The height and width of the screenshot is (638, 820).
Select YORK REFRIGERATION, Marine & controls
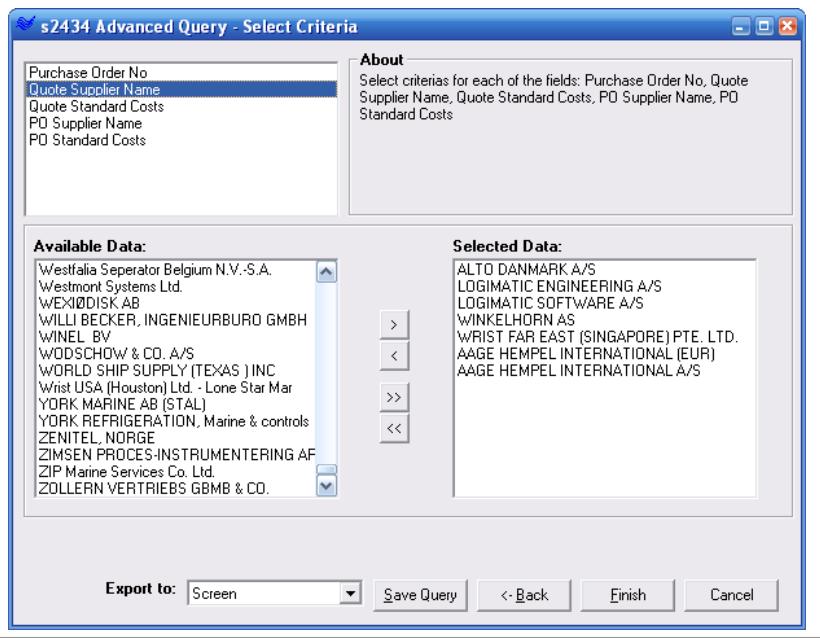pos(176,421)
